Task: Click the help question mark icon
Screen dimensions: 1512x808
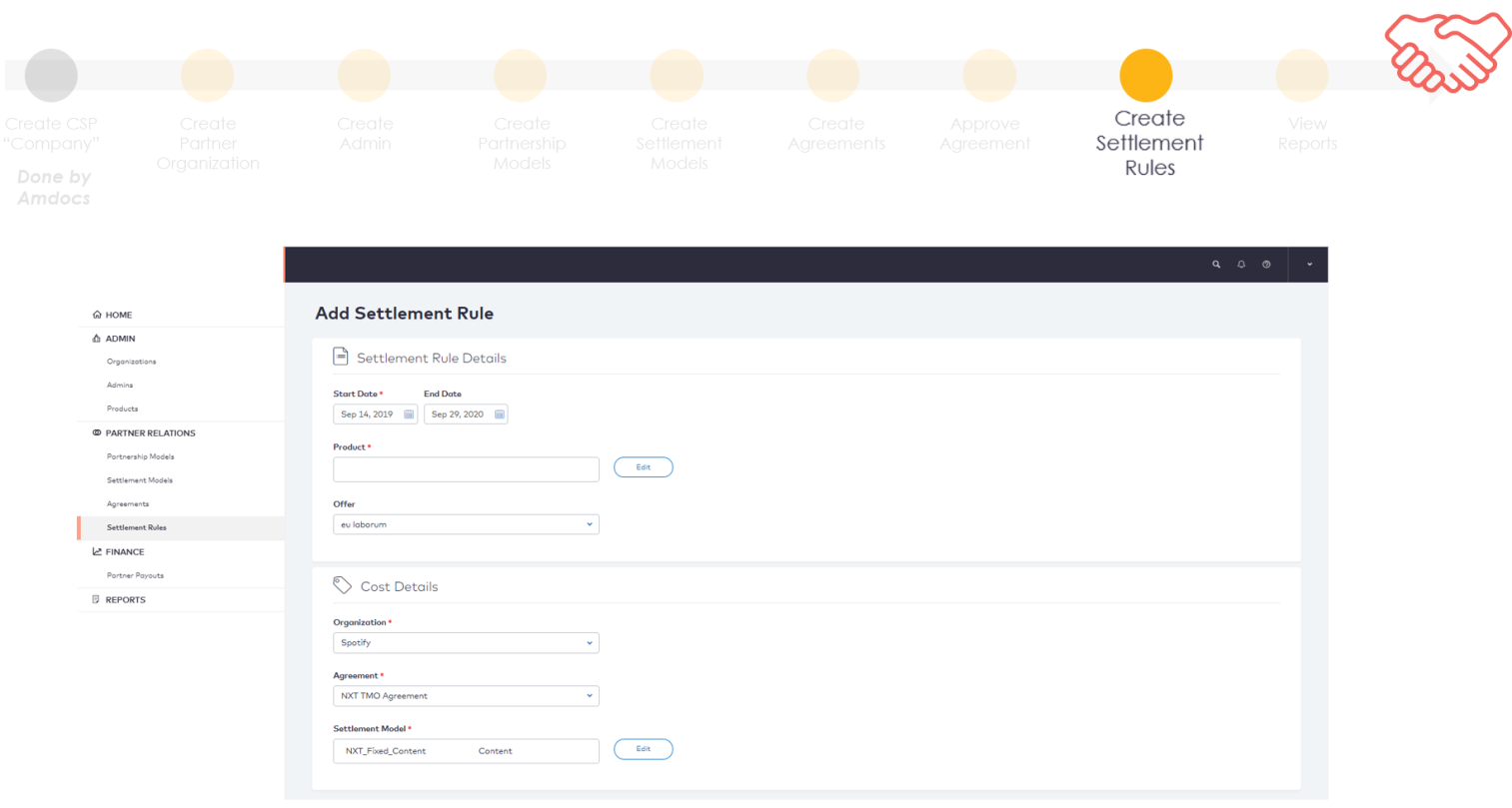Action: (x=1266, y=265)
